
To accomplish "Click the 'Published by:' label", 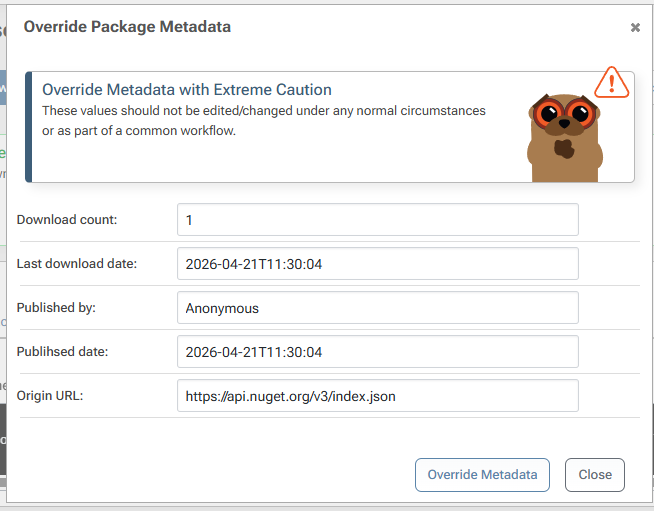I will point(56,308).
